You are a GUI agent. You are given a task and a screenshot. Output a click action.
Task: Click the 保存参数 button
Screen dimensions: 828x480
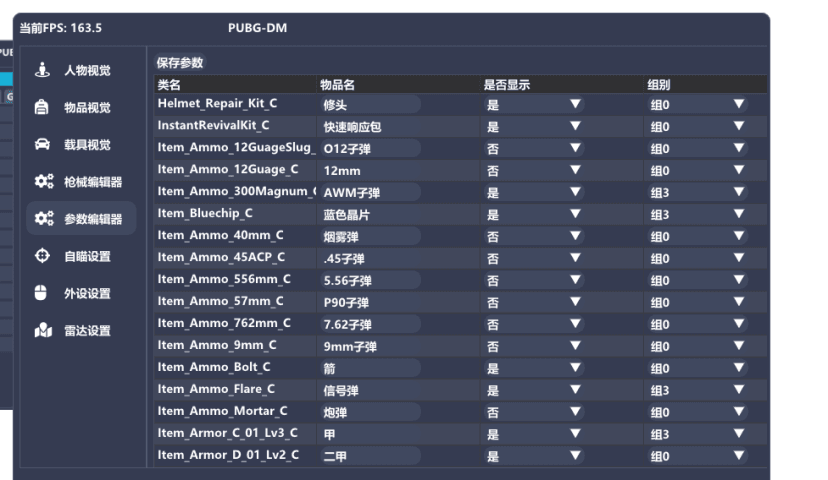[180, 63]
